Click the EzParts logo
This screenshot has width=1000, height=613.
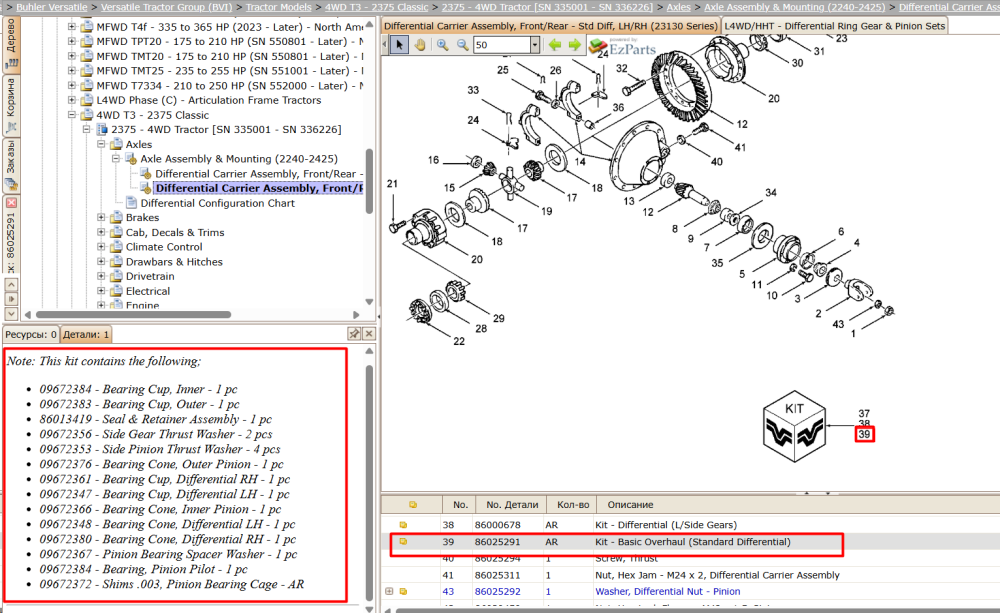coord(622,46)
